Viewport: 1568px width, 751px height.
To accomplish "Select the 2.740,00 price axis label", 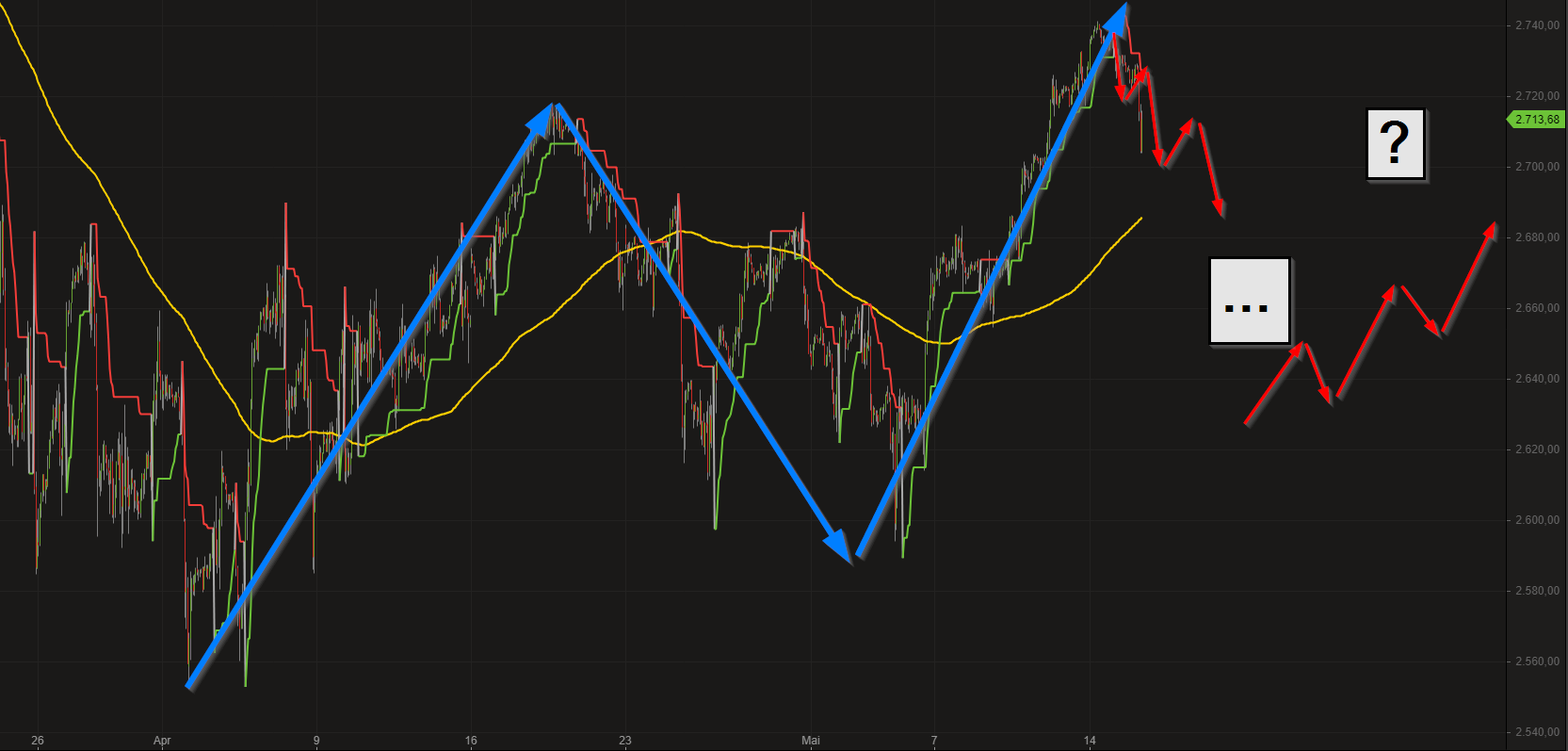I will [x=1537, y=25].
